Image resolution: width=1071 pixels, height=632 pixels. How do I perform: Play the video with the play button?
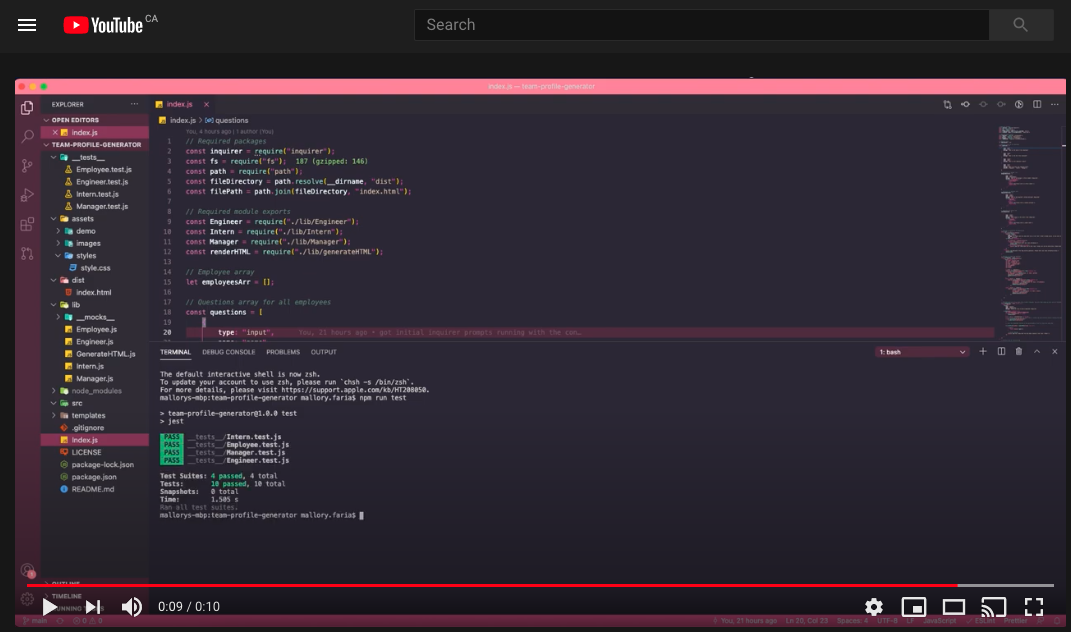pos(50,607)
